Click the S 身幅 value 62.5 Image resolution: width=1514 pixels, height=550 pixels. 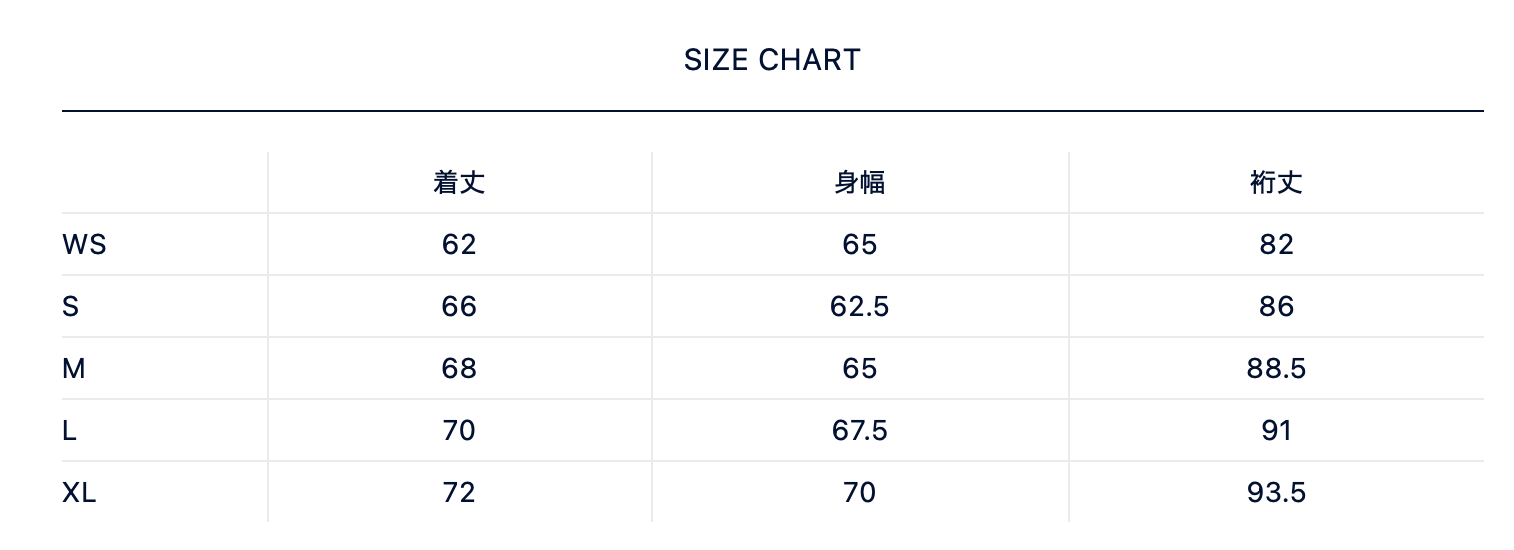click(859, 306)
